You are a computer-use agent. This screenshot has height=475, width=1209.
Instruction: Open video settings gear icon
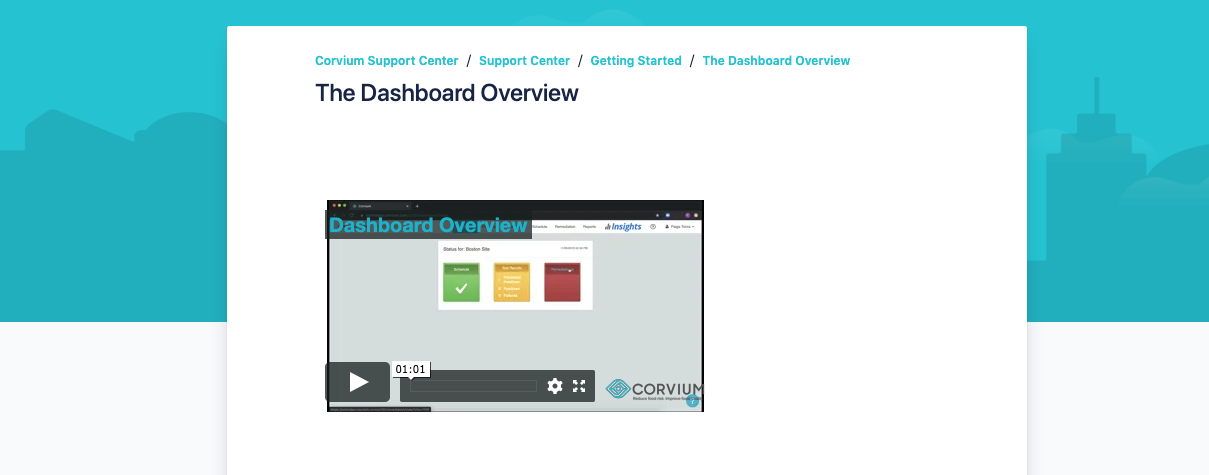pyautogui.click(x=555, y=386)
